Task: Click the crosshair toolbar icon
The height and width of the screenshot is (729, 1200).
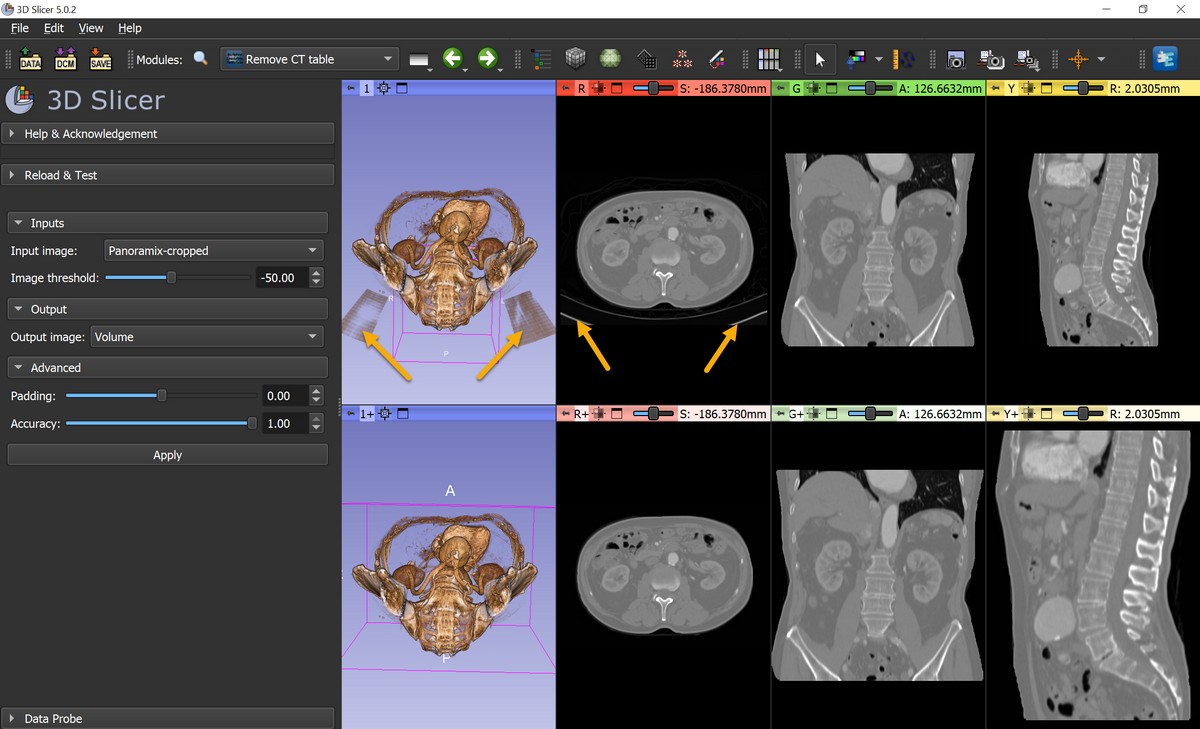Action: (1078, 59)
